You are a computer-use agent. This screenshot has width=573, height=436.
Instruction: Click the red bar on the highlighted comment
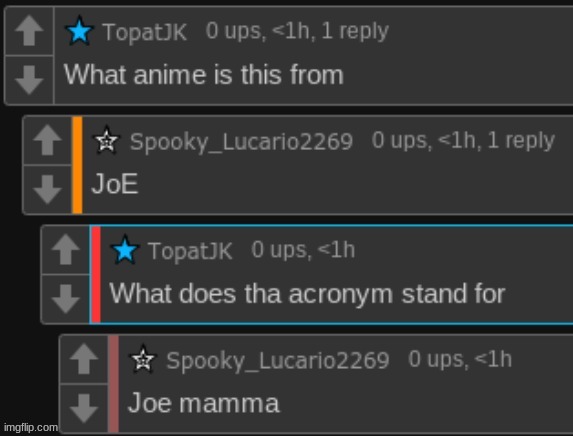(x=96, y=274)
